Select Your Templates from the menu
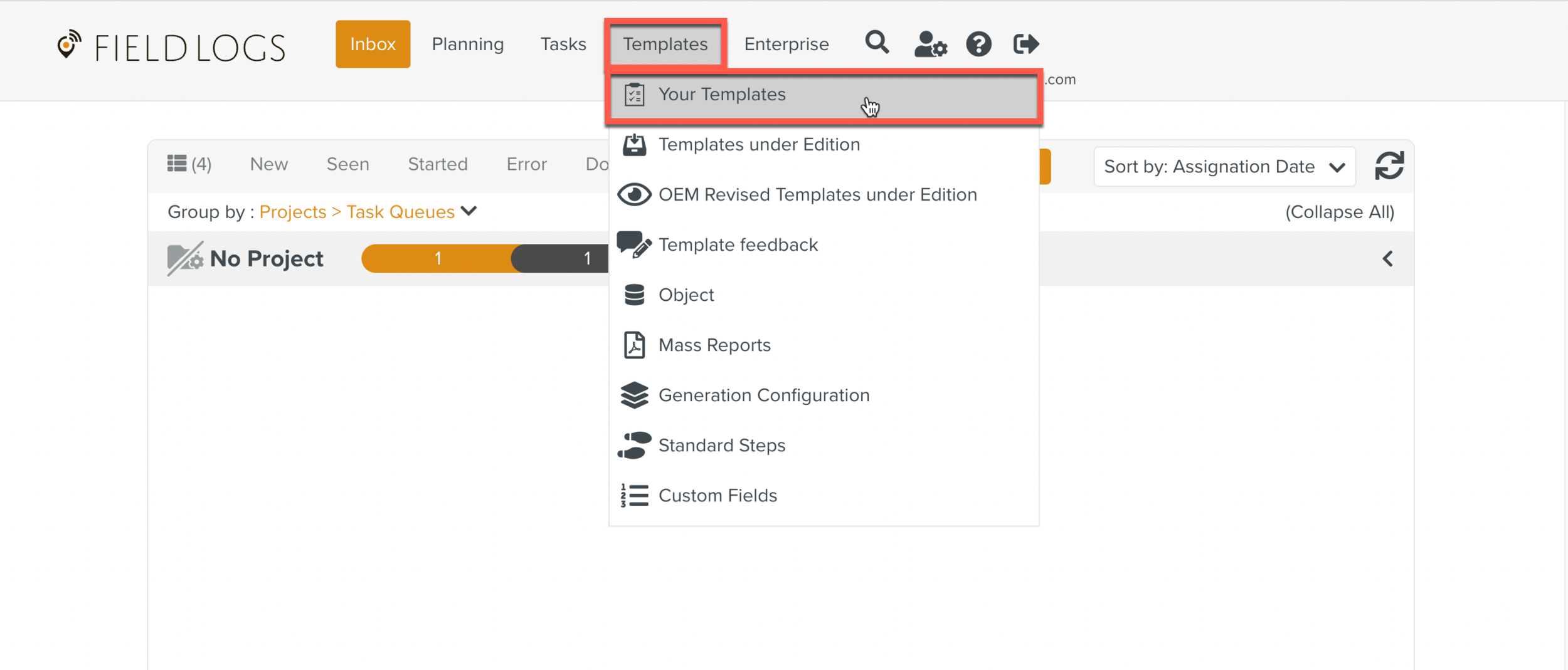 pyautogui.click(x=721, y=95)
